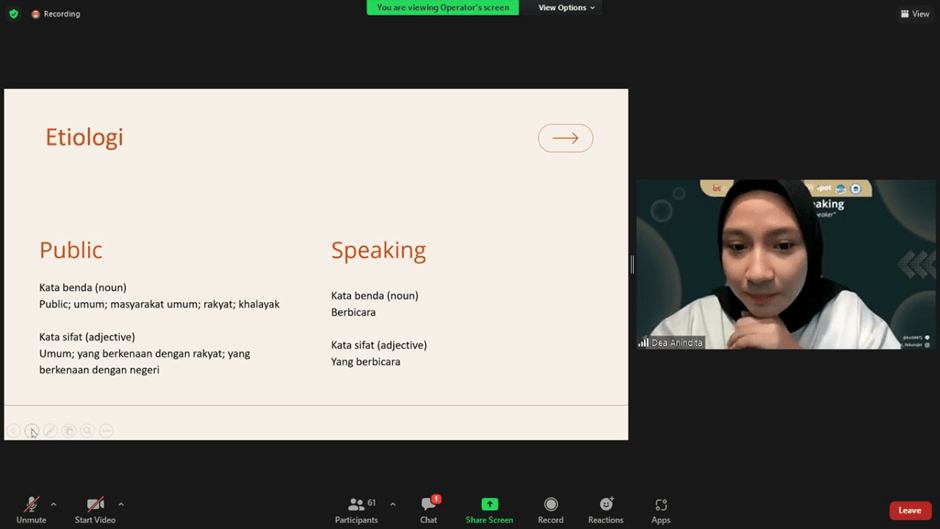Image resolution: width=940 pixels, height=529 pixels.
Task: Click the green encryption shield icon
Action: pos(14,14)
